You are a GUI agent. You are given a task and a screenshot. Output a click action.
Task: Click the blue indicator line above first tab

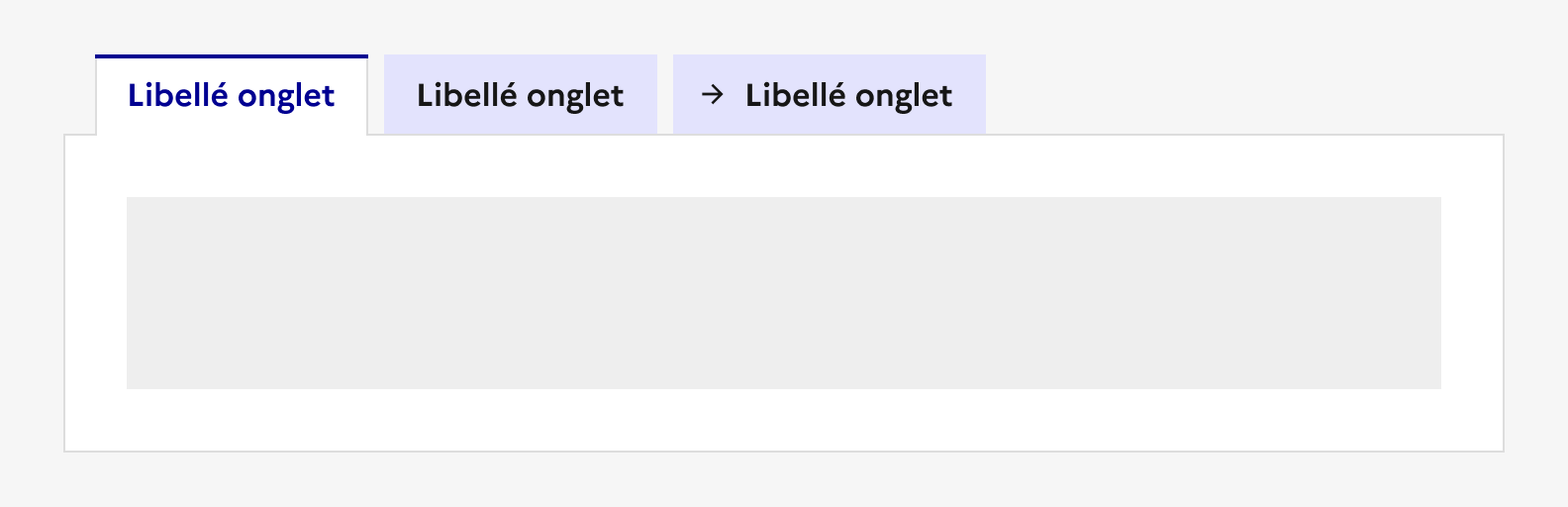click(x=232, y=56)
